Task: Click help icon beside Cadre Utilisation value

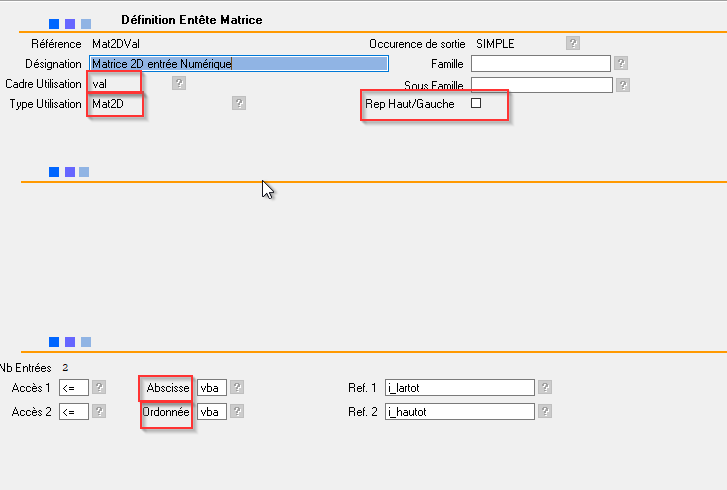Action: point(179,83)
